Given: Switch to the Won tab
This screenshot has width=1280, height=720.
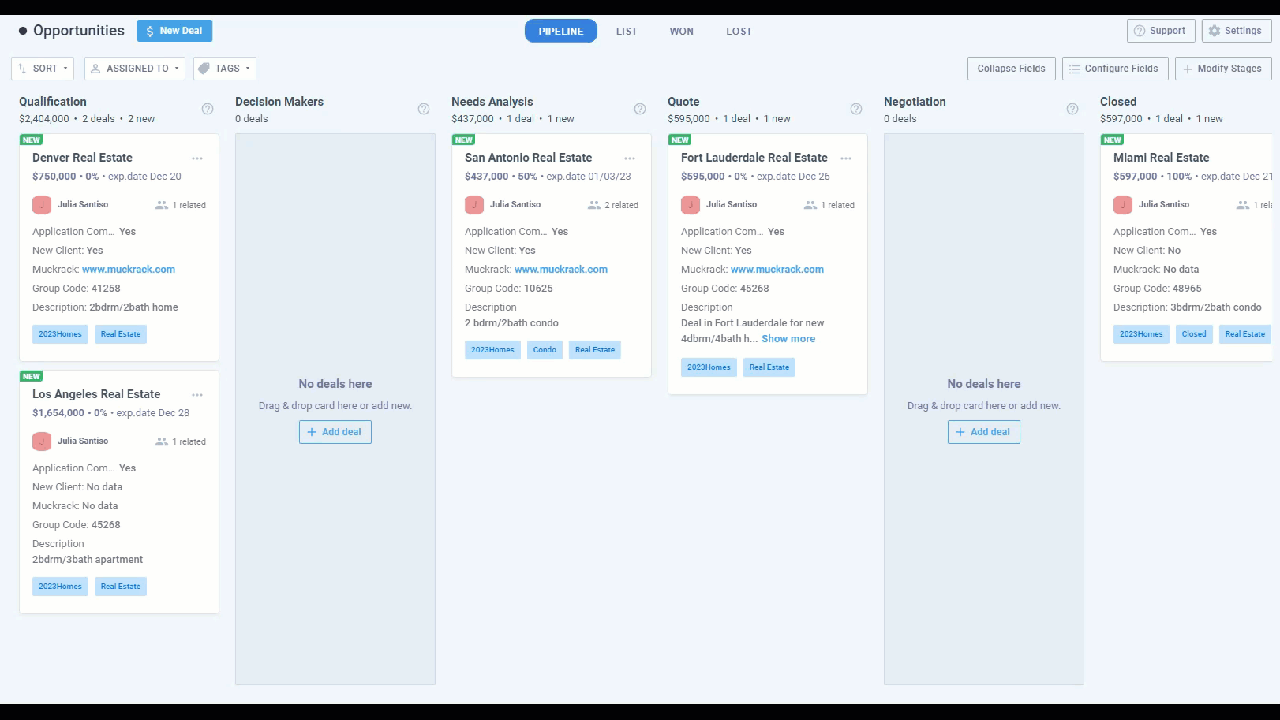Looking at the screenshot, I should tap(682, 31).
